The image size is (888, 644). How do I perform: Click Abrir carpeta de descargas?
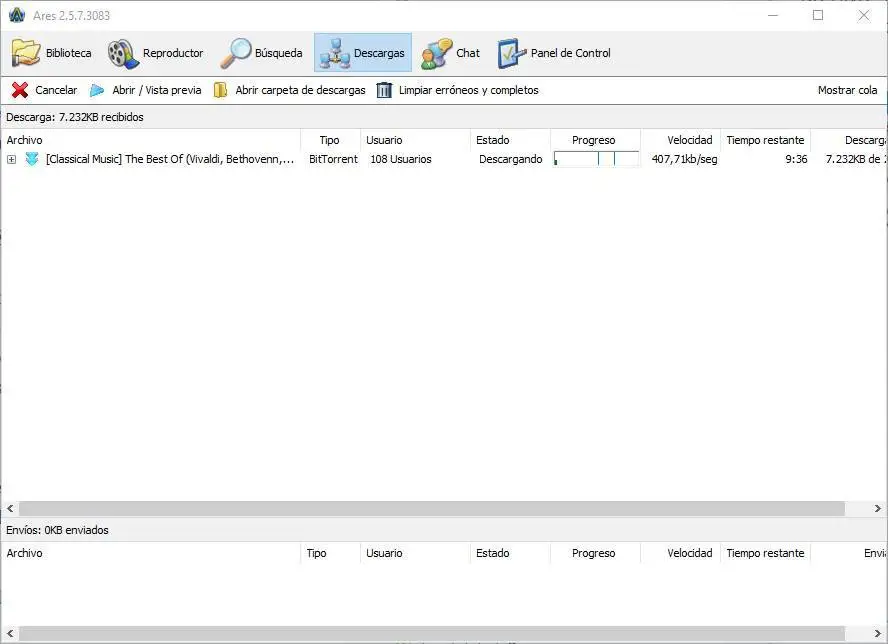(x=300, y=90)
